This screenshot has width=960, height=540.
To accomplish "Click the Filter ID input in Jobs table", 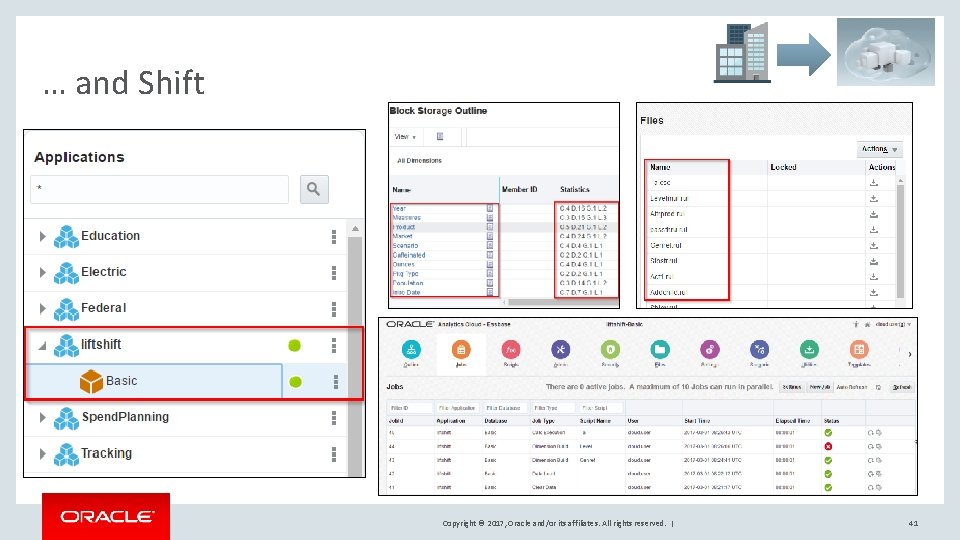I will tap(409, 408).
